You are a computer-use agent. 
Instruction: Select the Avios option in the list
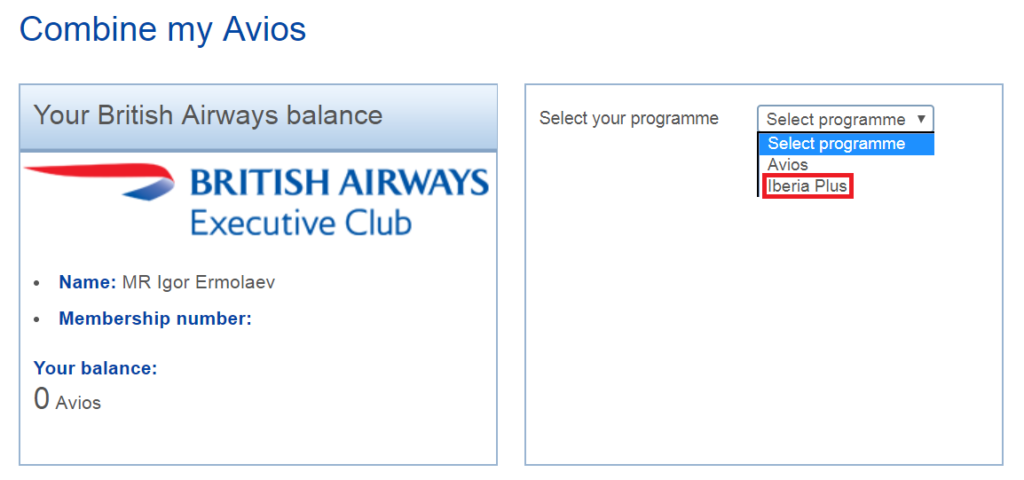tap(788, 165)
